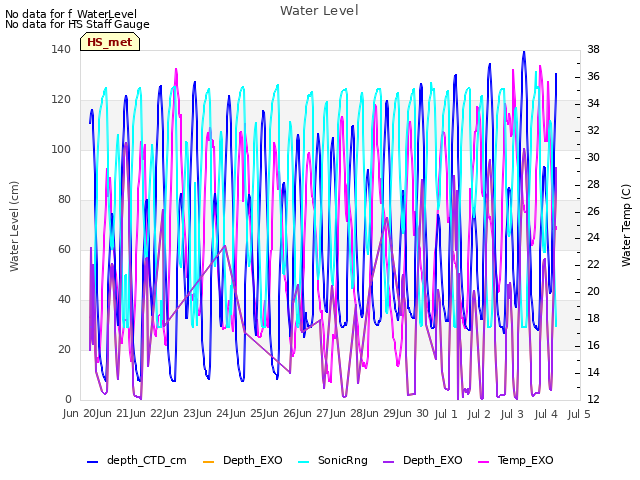
Task: Click the 100 tick on left axis
Action: coord(61,149)
